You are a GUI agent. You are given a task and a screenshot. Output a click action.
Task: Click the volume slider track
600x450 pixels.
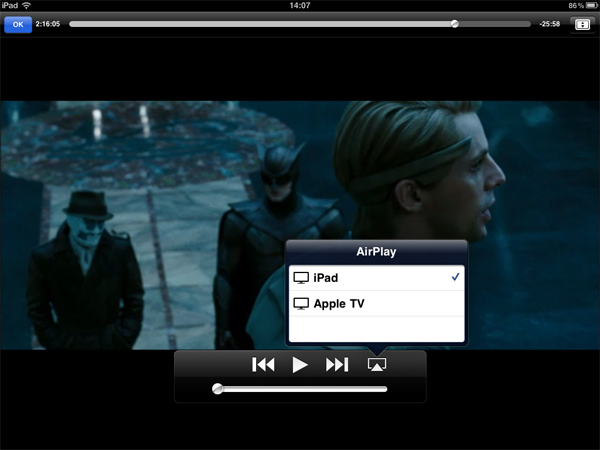coord(300,389)
